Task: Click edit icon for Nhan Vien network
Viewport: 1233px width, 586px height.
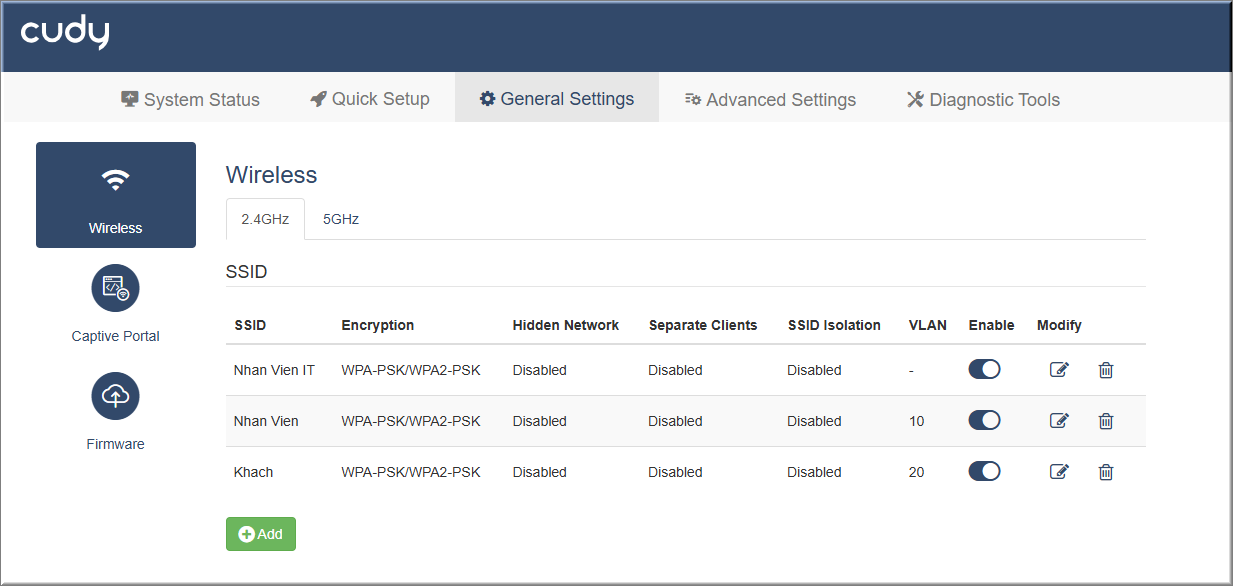Action: 1059,421
